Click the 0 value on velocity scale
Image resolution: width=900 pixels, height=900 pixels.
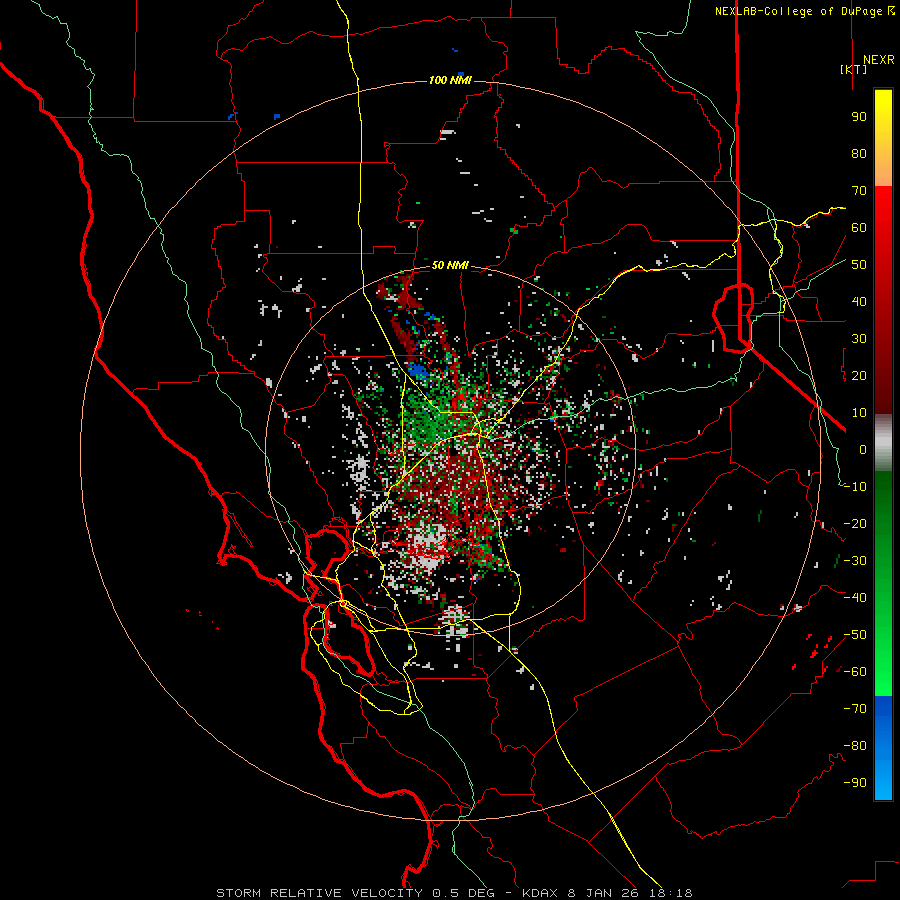[863, 449]
